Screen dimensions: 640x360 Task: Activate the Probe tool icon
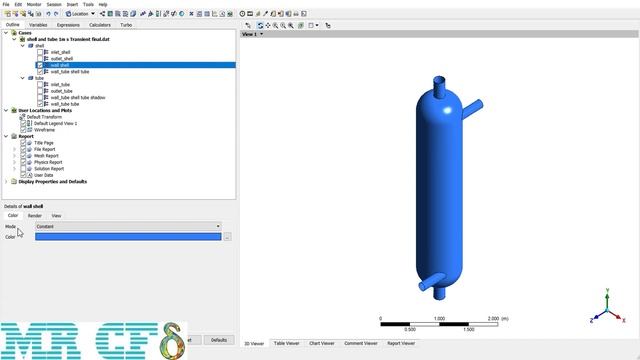265,14
